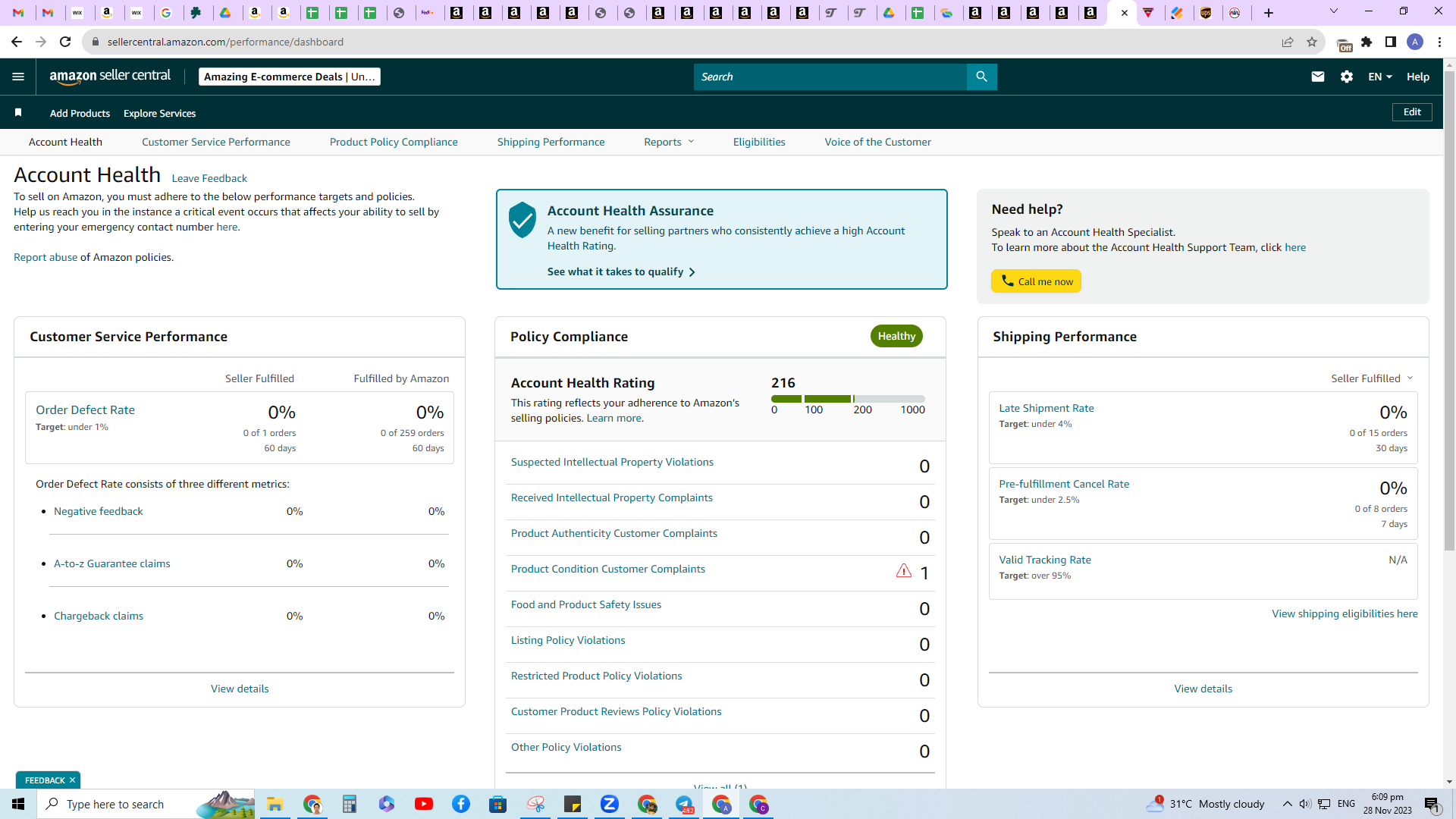This screenshot has height=819, width=1456.
Task: Open the Pre-fulfillment Cancel Rate link
Action: [x=1064, y=484]
